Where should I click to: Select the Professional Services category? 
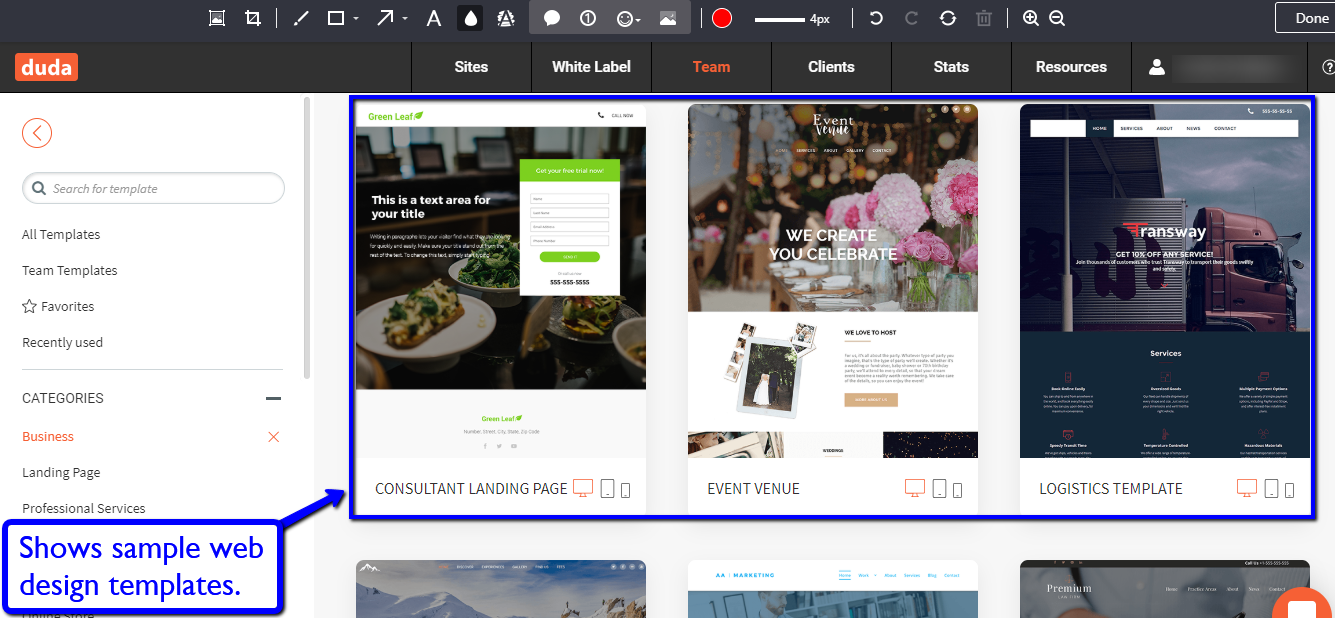pyautogui.click(x=84, y=508)
